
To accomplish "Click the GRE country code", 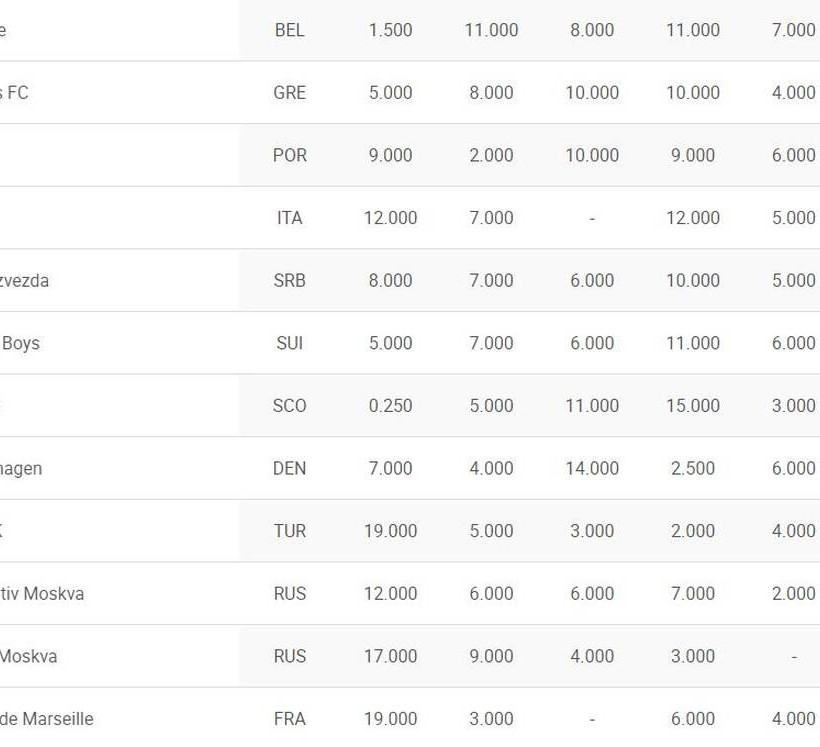I will [289, 93].
